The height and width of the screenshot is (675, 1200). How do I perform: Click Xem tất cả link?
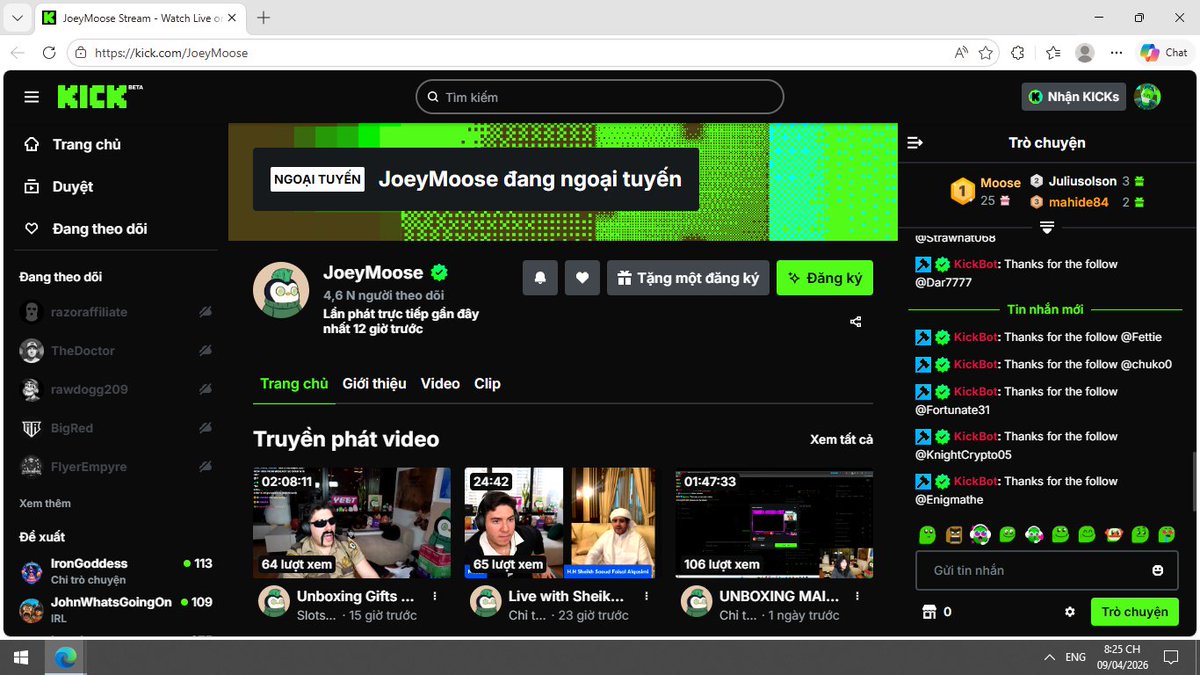click(841, 440)
